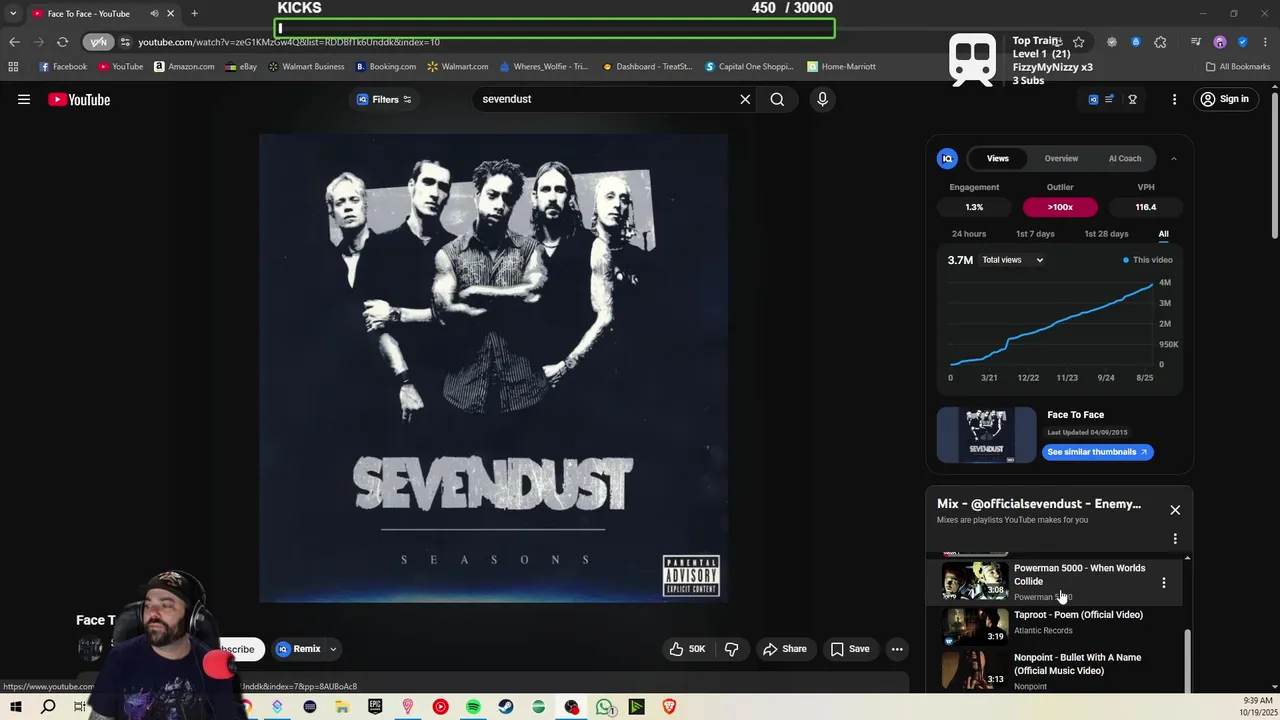Click the page vertical scrollbar
Screen dimensions: 1280x720
click(x=1274, y=165)
